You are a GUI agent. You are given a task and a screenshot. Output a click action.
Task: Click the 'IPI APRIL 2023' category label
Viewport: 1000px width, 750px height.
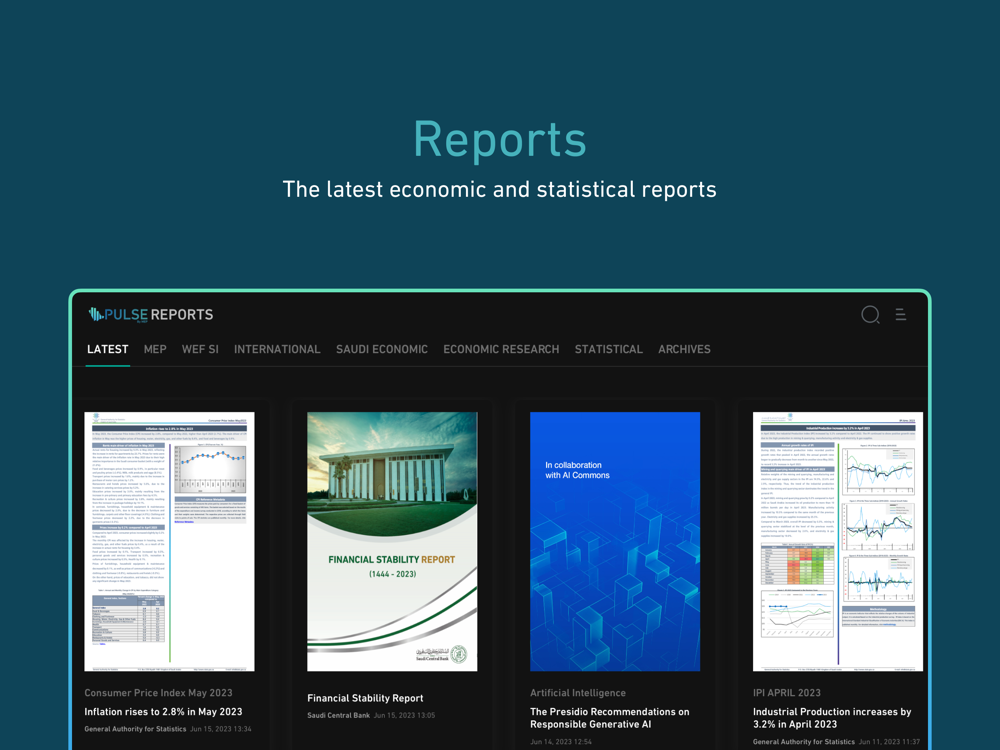click(x=787, y=693)
